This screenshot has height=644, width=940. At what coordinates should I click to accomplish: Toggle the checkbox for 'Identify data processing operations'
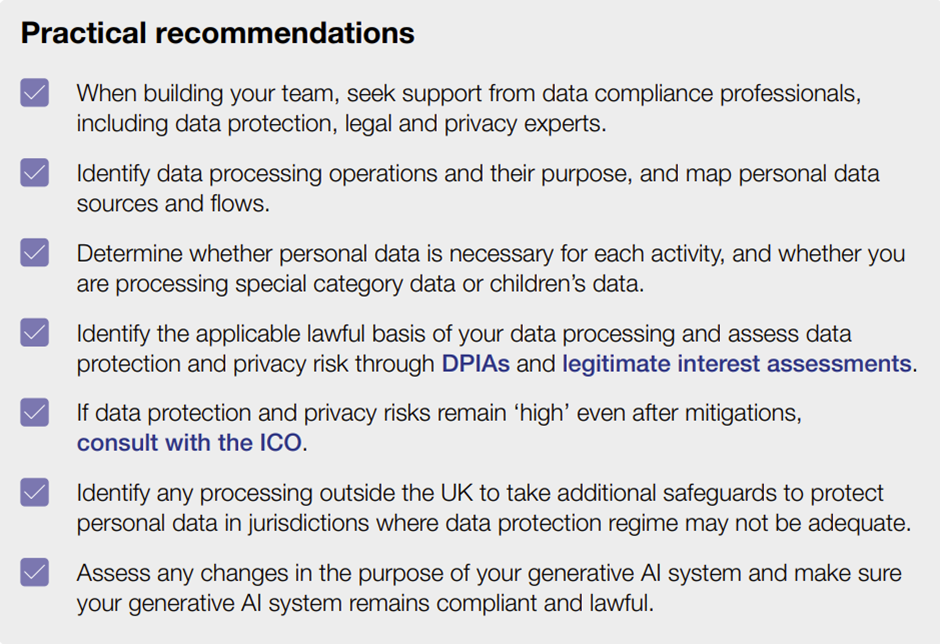pyautogui.click(x=35, y=173)
